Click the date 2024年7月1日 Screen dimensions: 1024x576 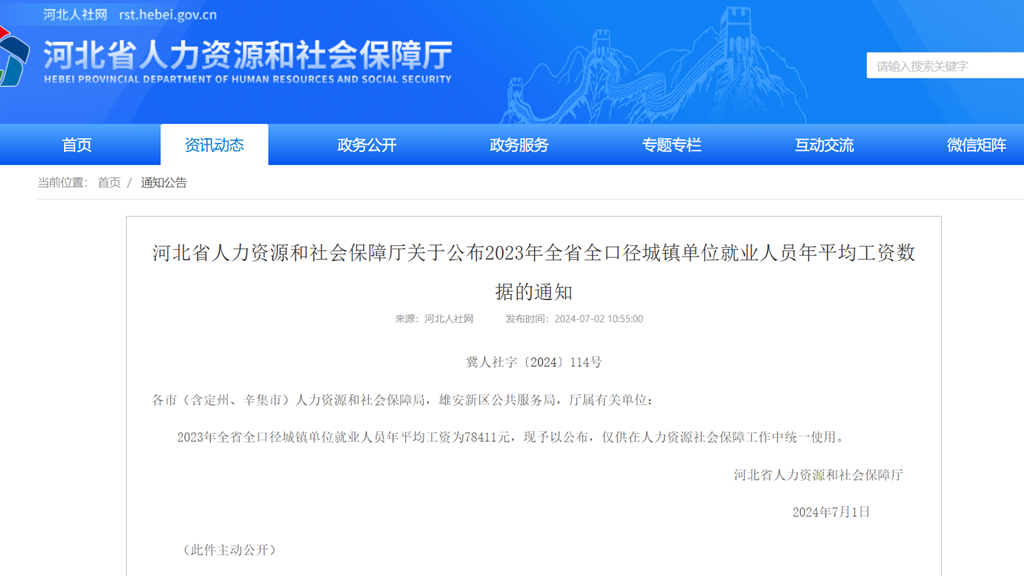pyautogui.click(x=831, y=513)
